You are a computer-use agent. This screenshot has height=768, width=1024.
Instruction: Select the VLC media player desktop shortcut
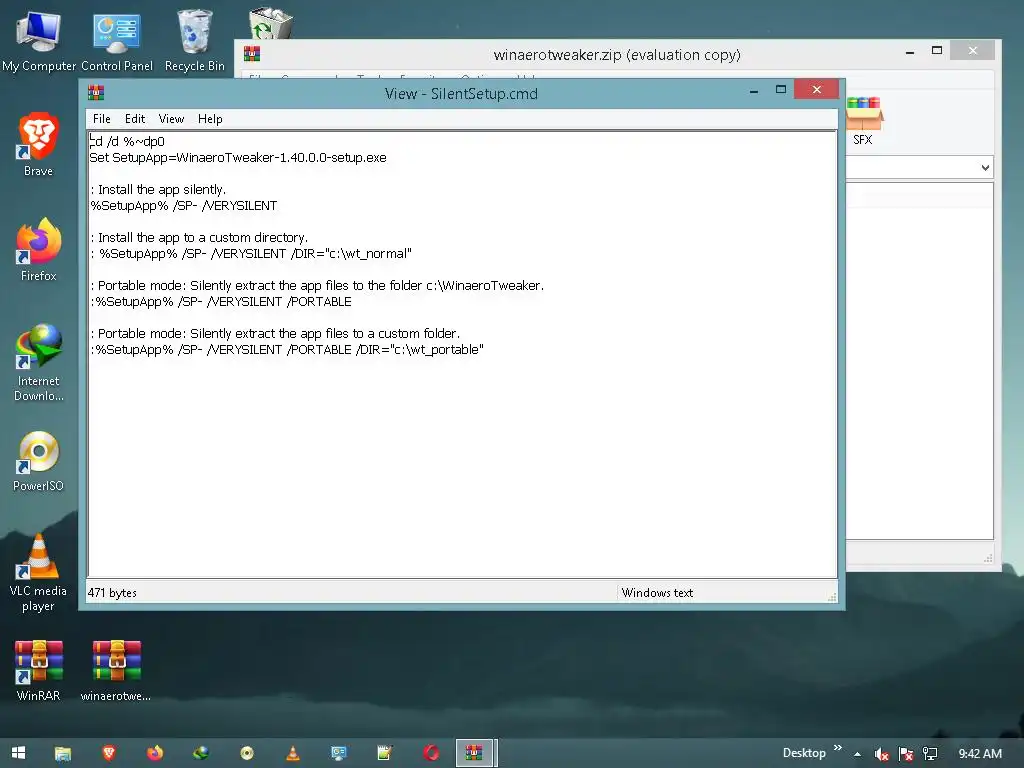(39, 573)
